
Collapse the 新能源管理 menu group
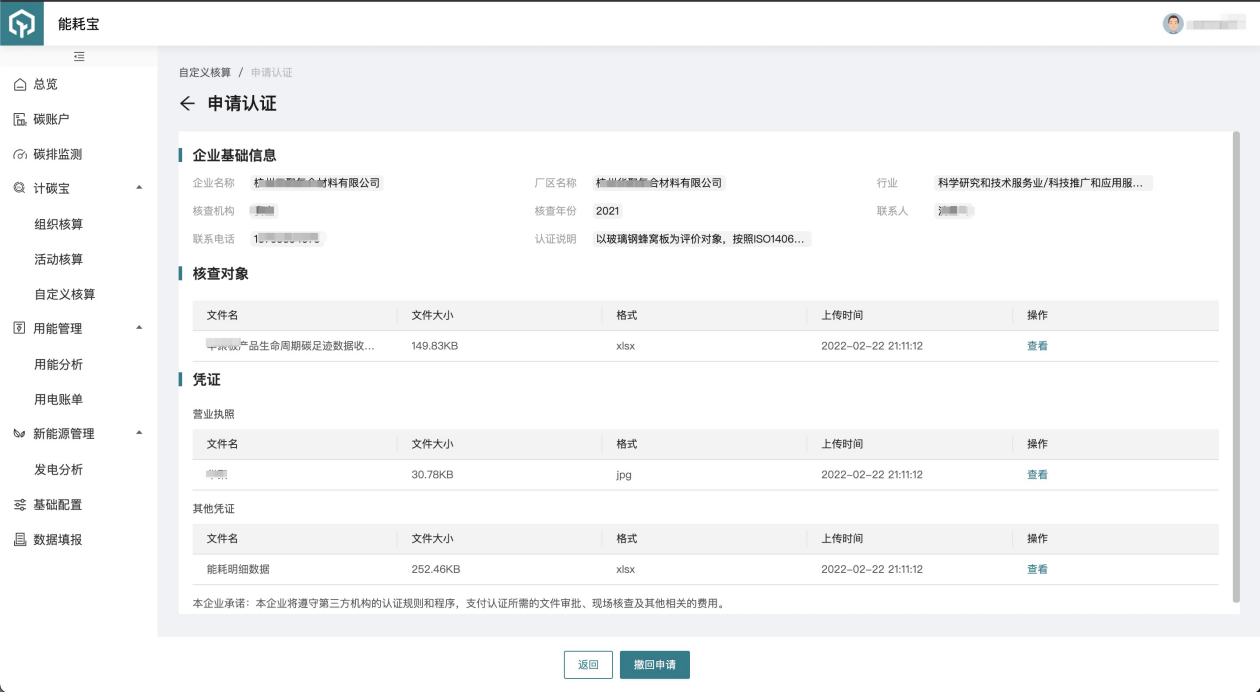[139, 433]
